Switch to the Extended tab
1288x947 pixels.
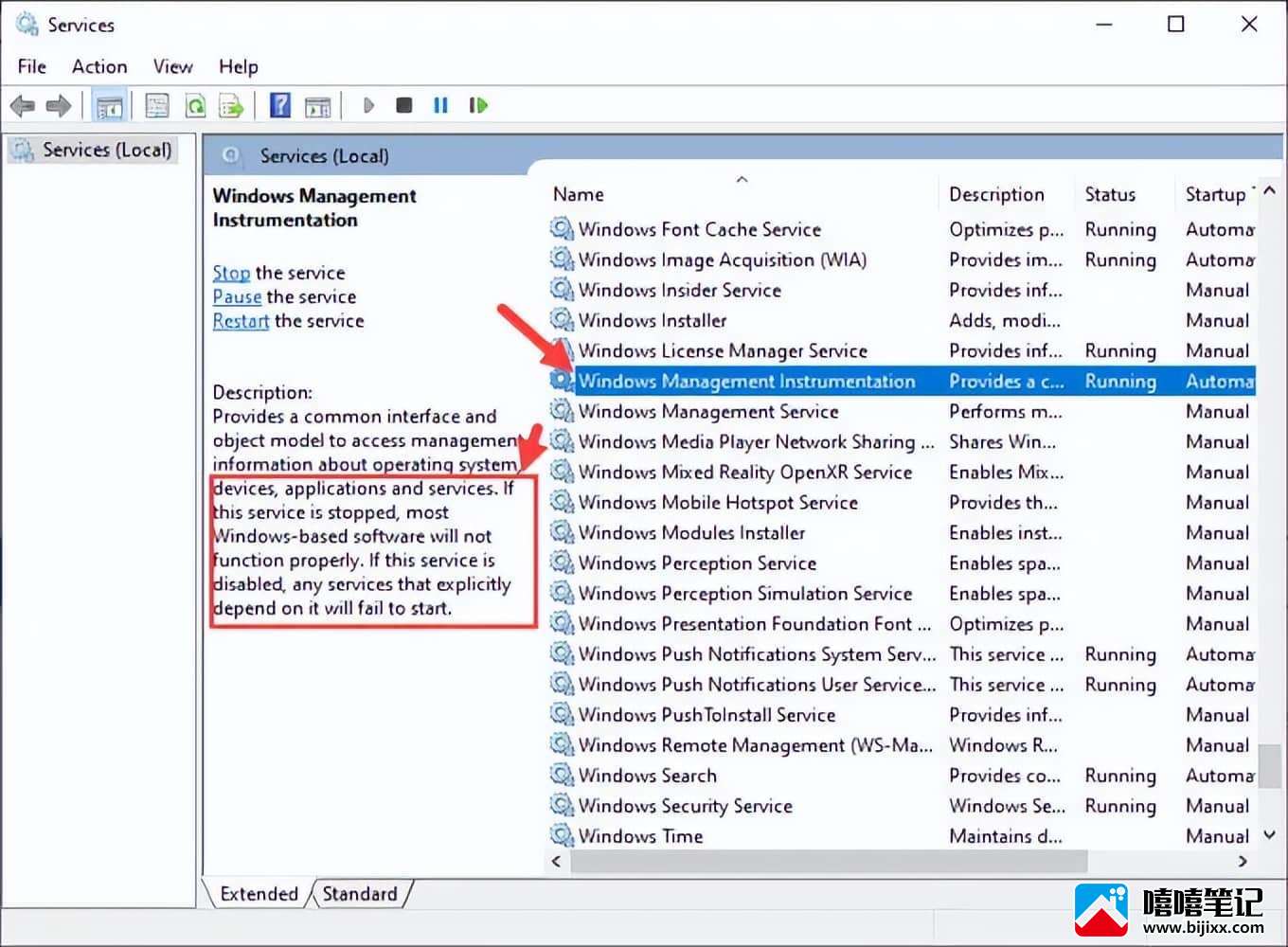(x=259, y=893)
